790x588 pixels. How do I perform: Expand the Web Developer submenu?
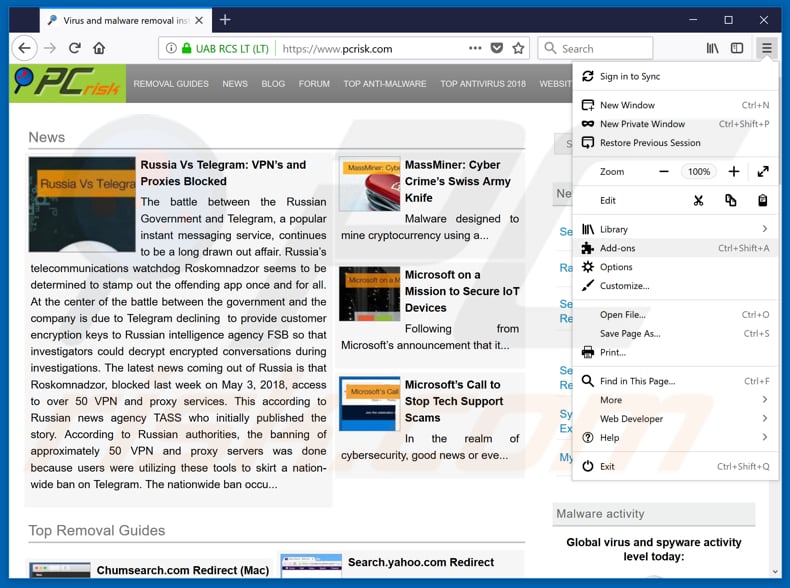click(675, 419)
